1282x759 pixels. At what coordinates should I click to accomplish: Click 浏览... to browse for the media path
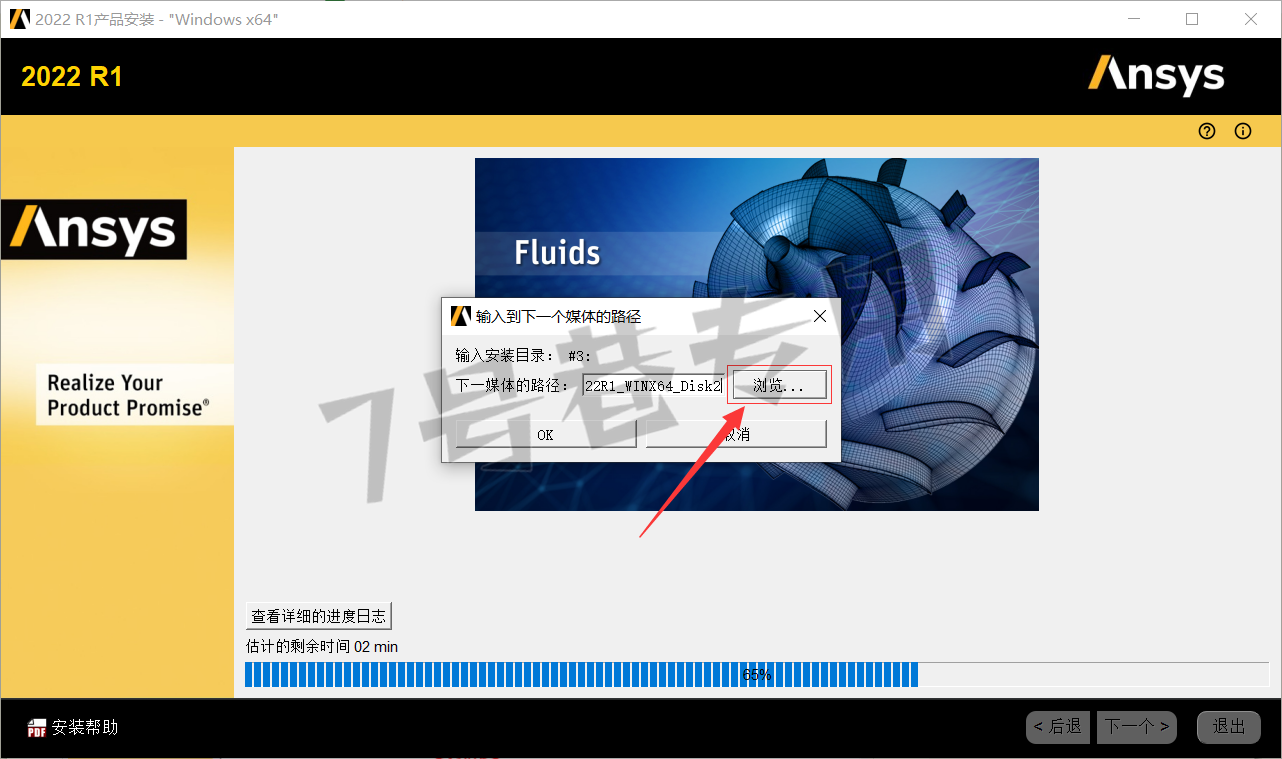(778, 385)
